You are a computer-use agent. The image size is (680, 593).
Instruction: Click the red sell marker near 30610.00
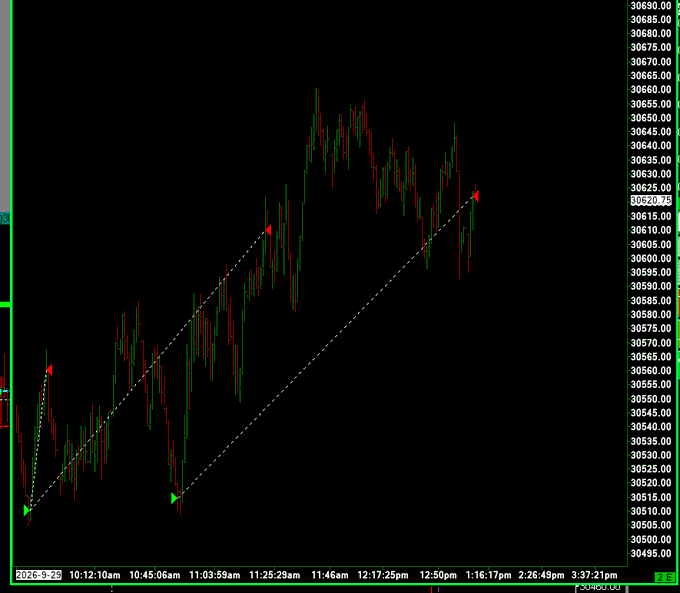268,230
